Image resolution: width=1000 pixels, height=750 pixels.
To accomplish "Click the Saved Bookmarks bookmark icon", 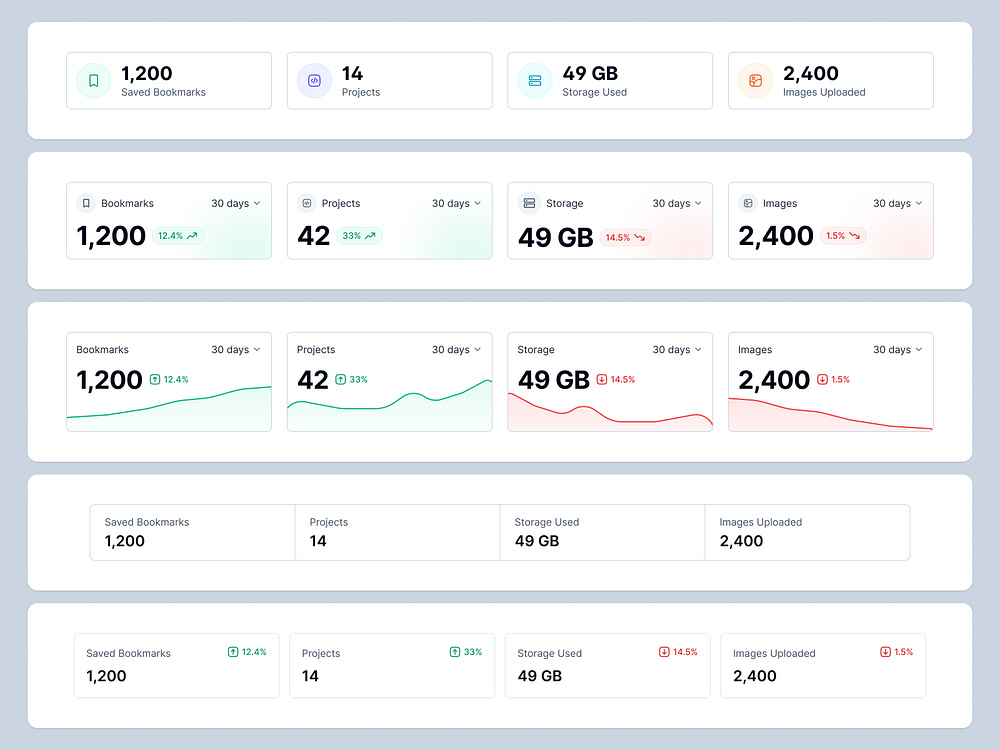I will (92, 80).
